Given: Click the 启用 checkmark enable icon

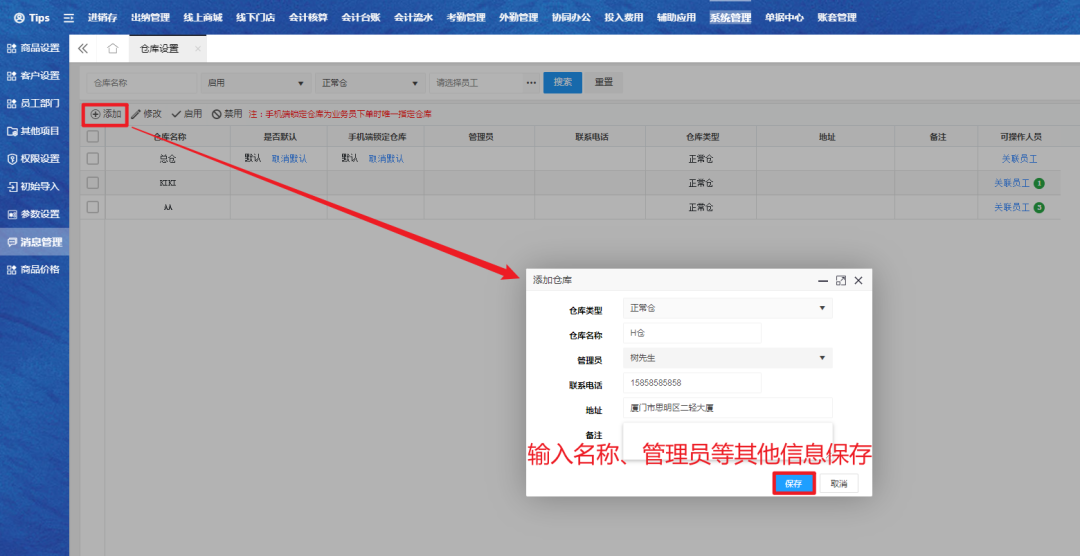Looking at the screenshot, I should pyautogui.click(x=176, y=114).
